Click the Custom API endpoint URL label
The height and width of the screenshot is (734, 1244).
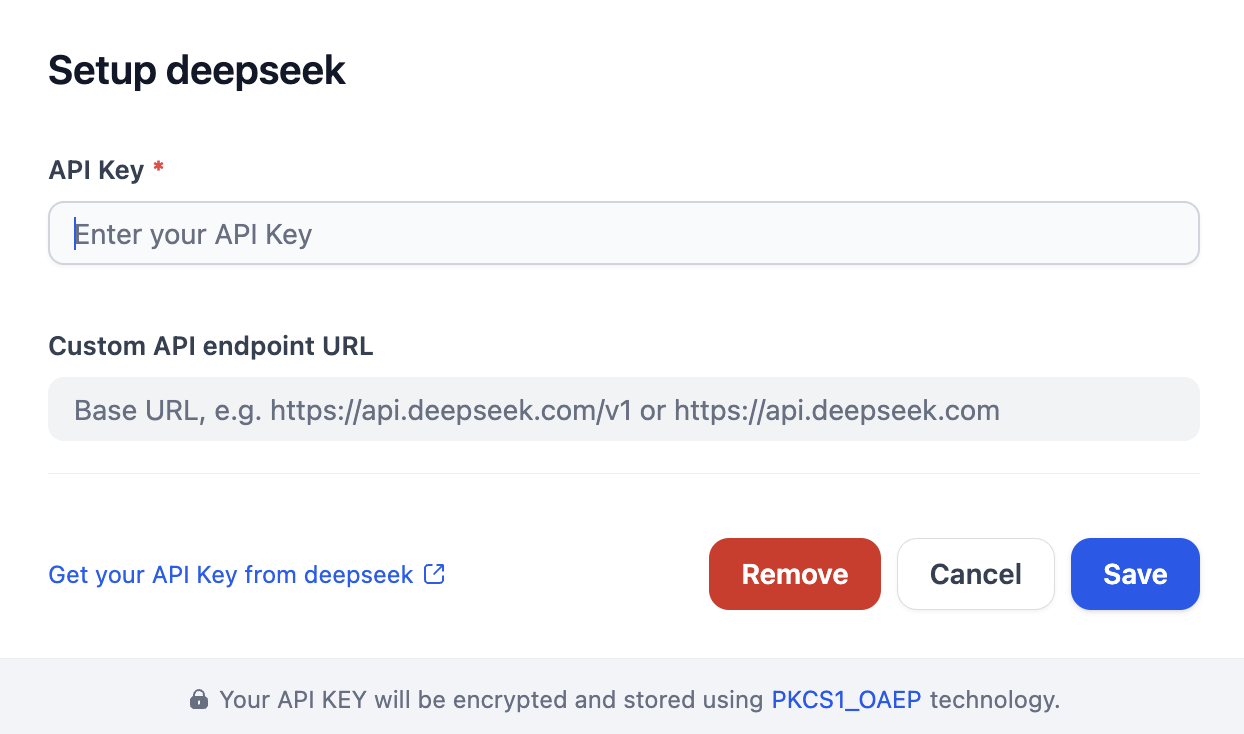210,346
